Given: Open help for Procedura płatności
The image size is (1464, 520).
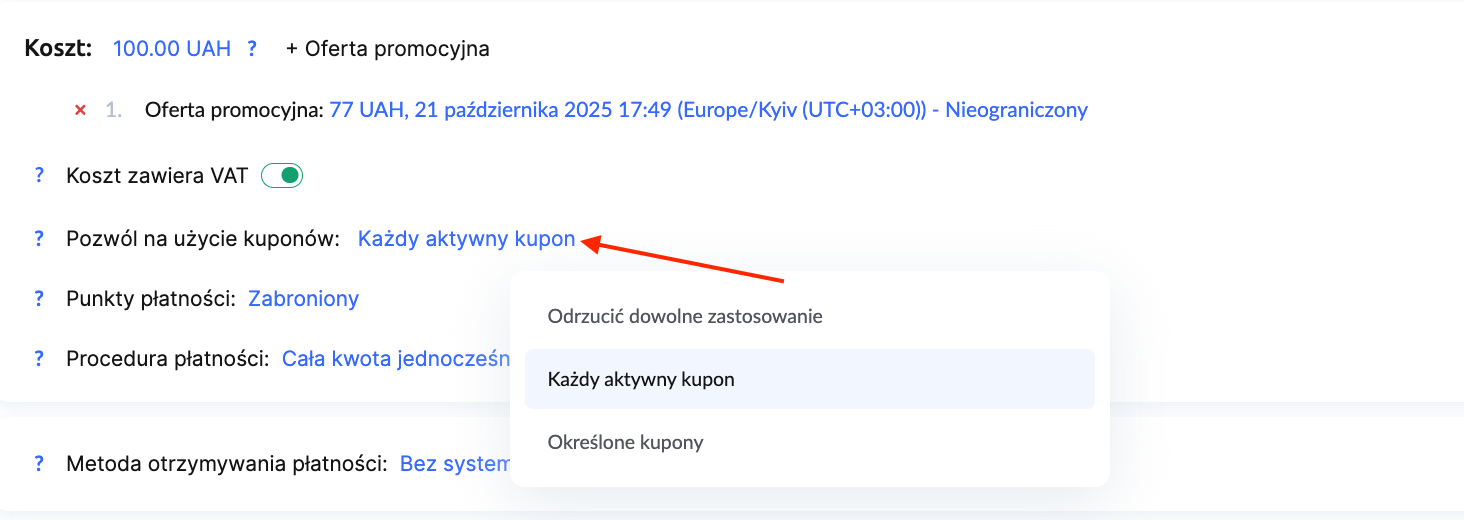Looking at the screenshot, I should pos(40,358).
